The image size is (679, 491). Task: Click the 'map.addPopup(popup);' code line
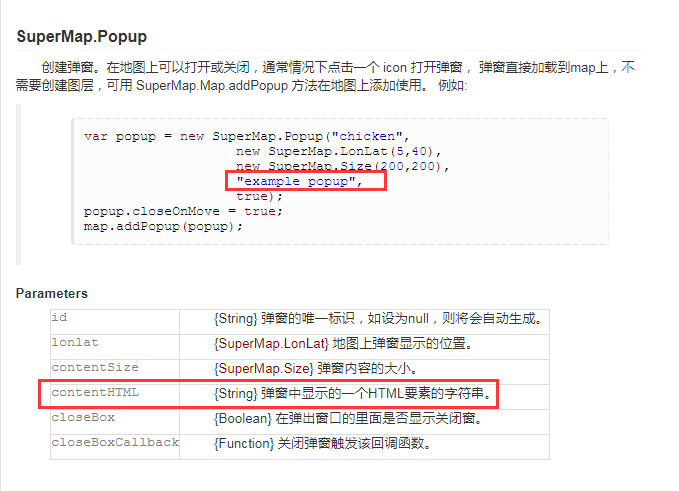coord(163,226)
